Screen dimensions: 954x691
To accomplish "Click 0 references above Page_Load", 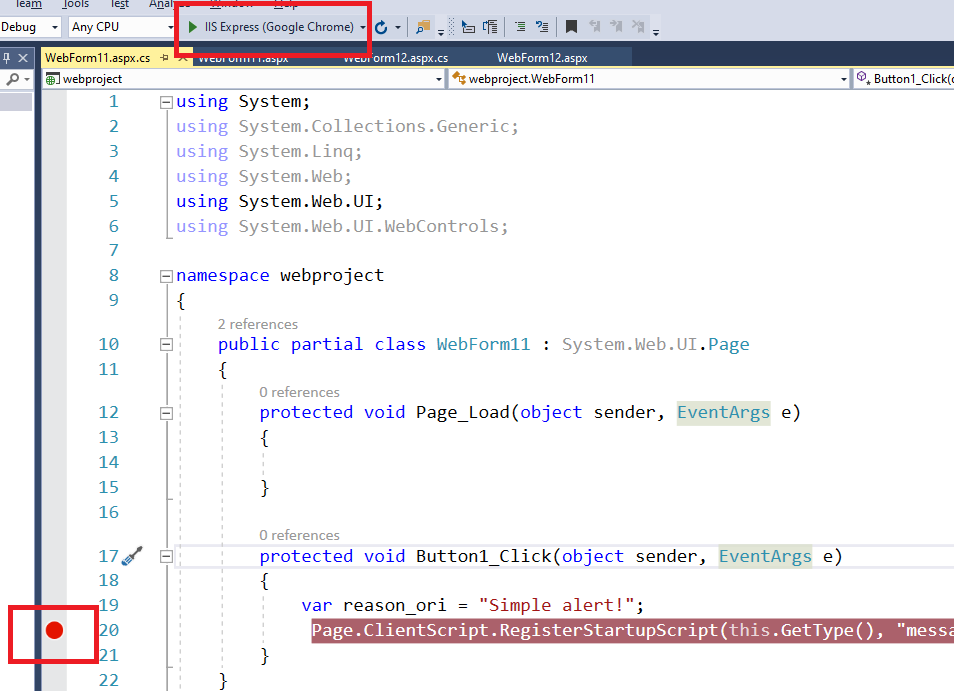I will pyautogui.click(x=299, y=392).
